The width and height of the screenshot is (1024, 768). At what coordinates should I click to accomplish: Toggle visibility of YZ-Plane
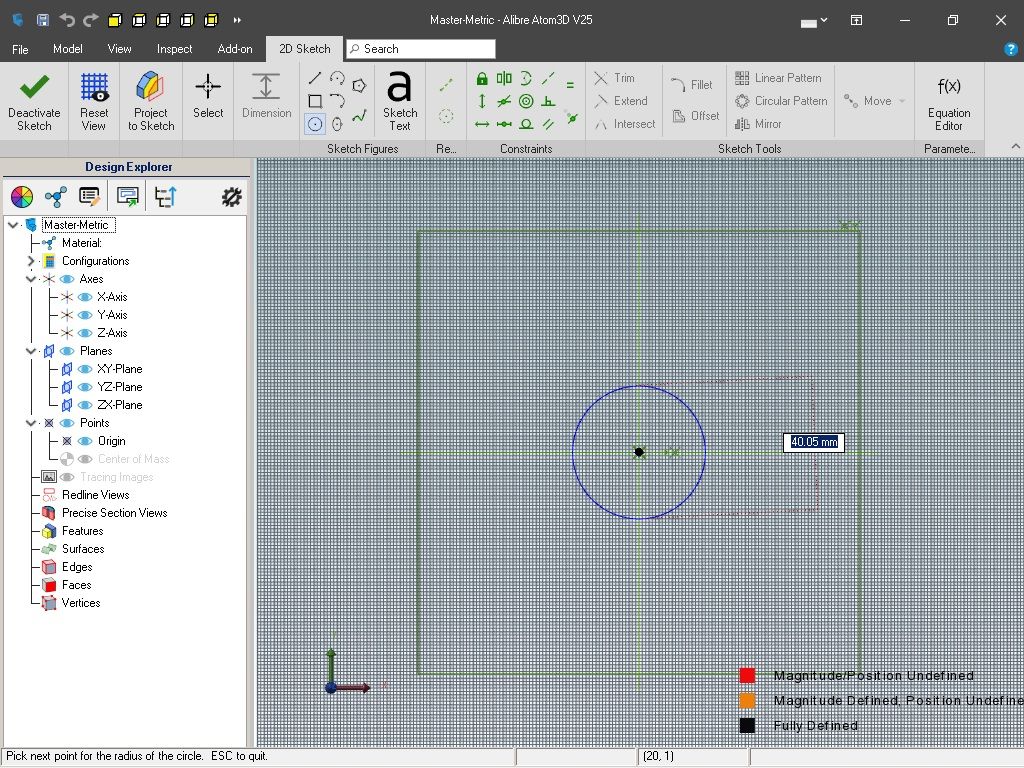[x=85, y=387]
